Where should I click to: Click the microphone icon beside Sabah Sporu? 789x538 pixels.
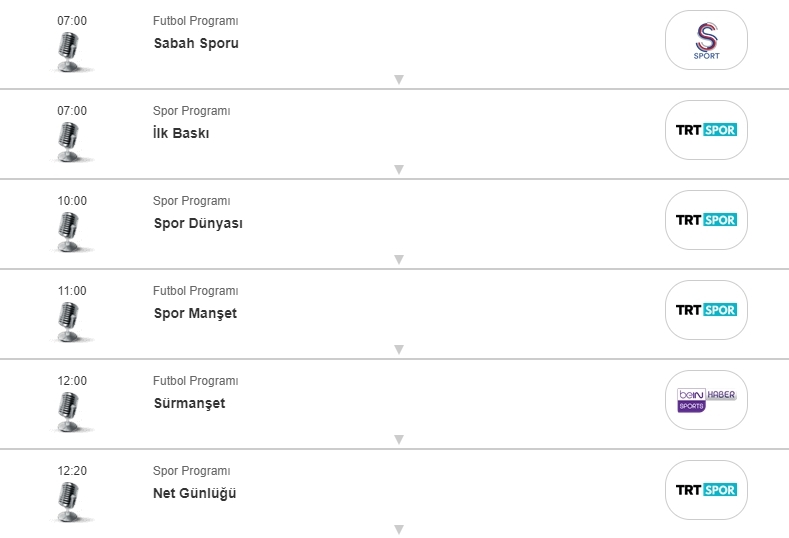(69, 51)
